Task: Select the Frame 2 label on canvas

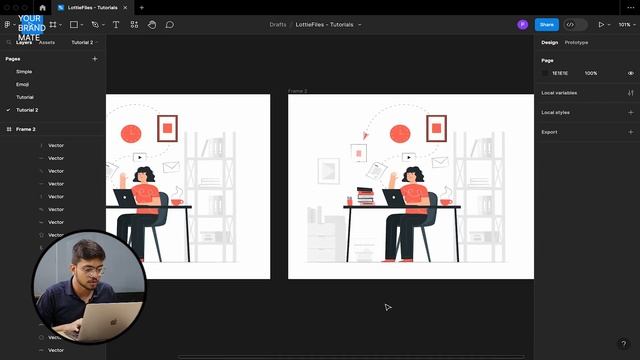Action: 298,91
